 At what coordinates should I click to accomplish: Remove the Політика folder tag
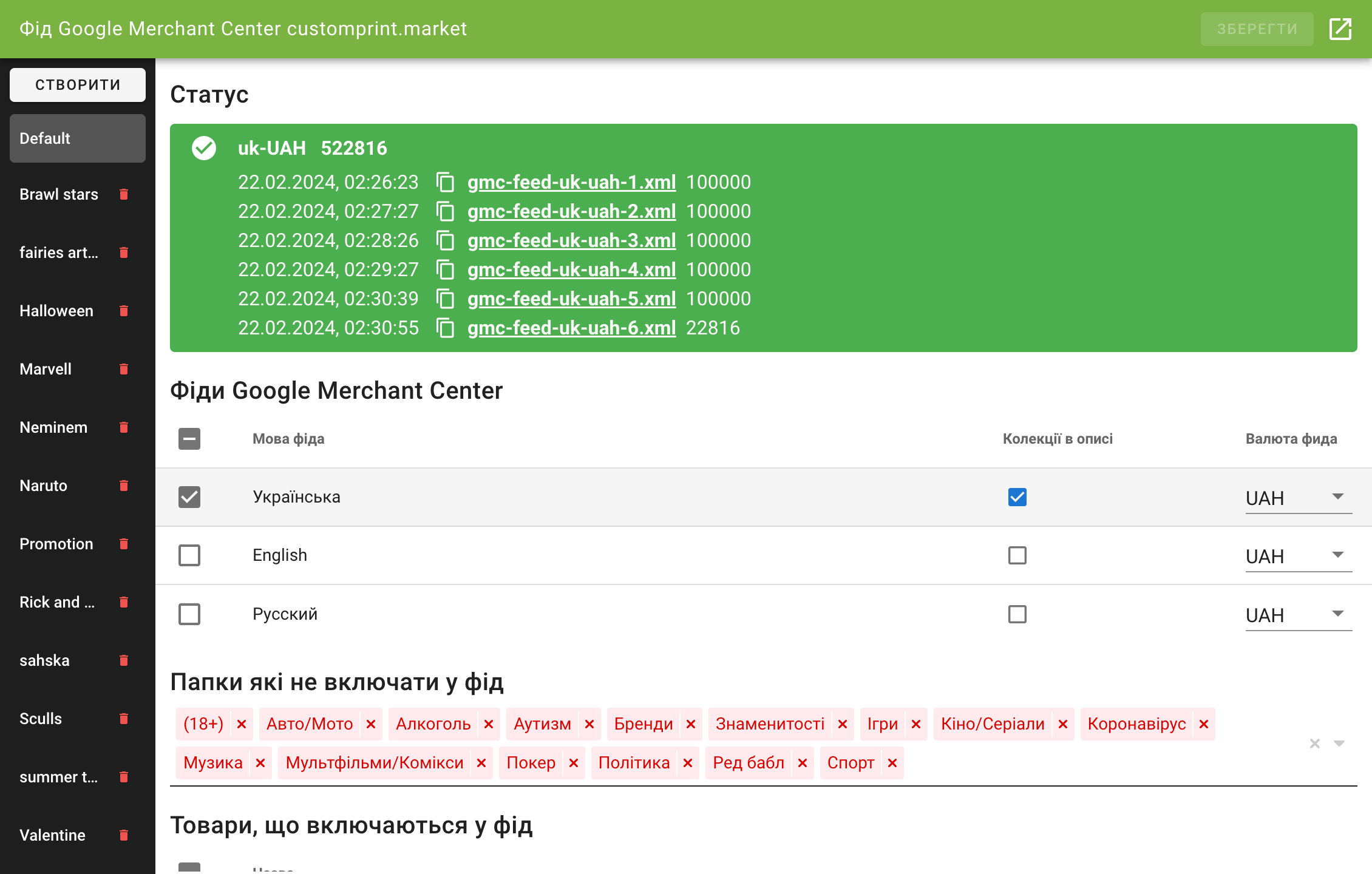[688, 763]
